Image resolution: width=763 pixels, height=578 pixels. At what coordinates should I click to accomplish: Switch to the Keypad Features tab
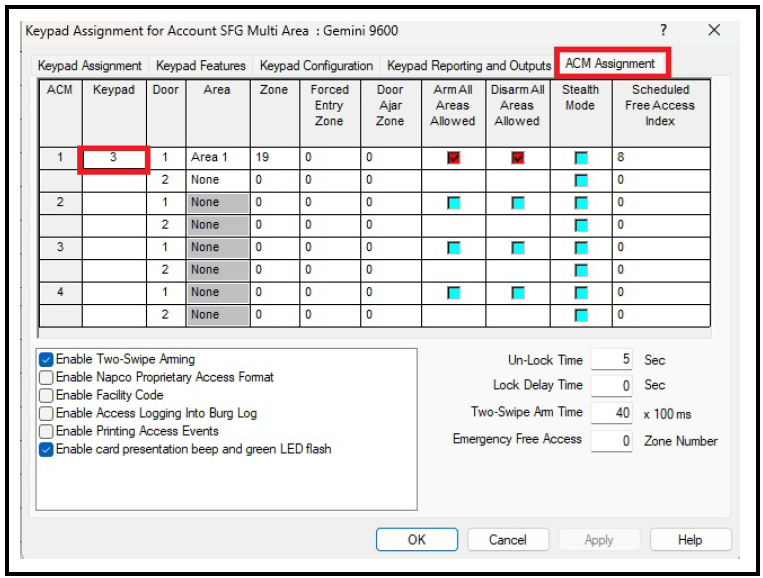point(200,66)
